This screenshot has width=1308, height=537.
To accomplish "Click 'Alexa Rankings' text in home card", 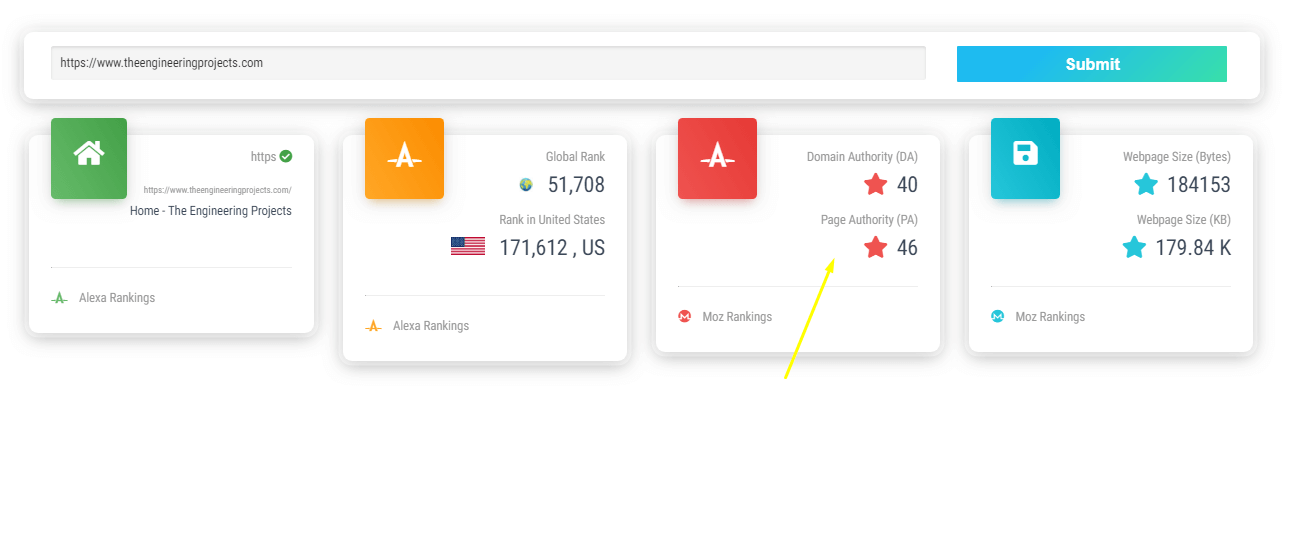I will (117, 298).
